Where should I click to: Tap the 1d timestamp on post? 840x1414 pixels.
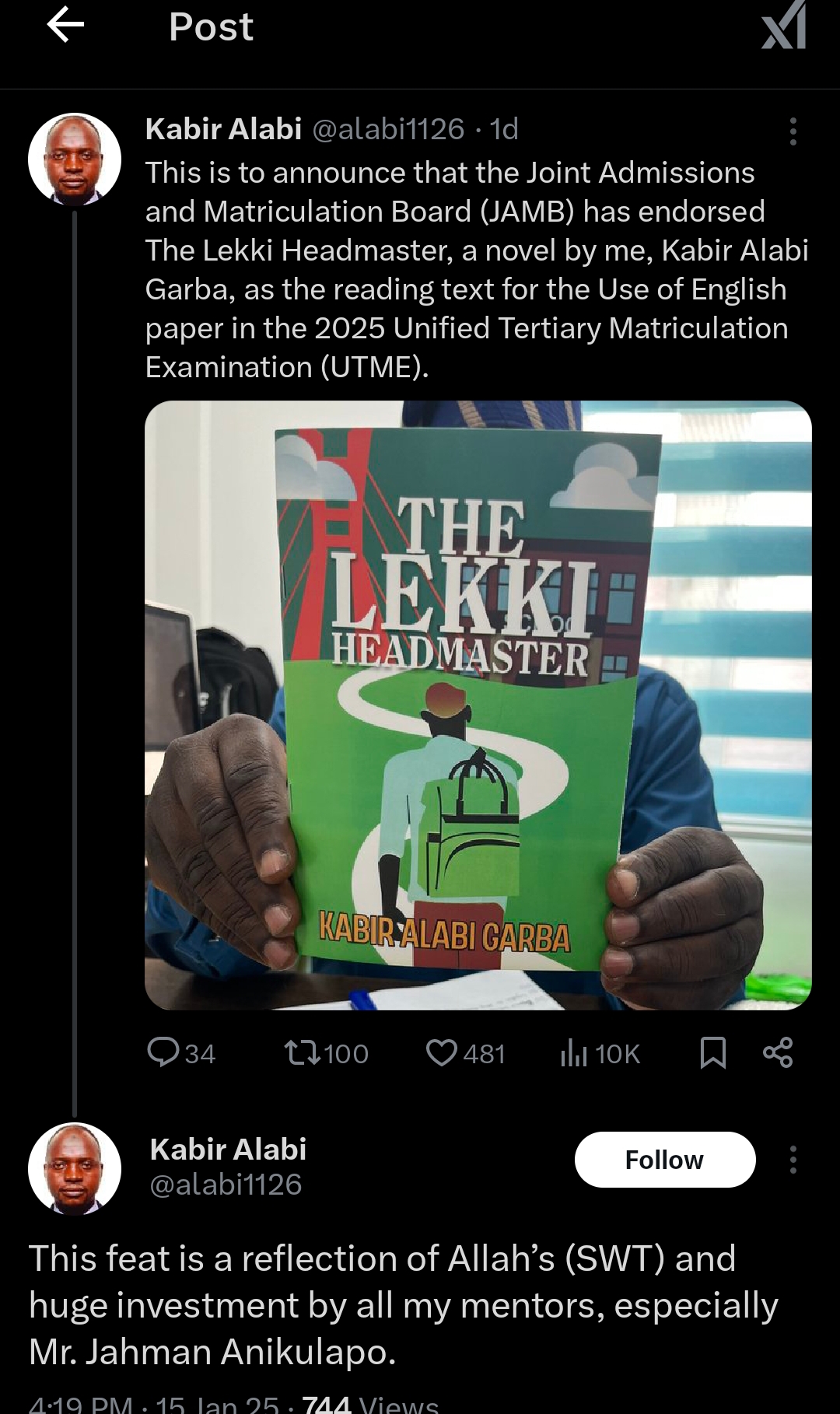pos(504,129)
